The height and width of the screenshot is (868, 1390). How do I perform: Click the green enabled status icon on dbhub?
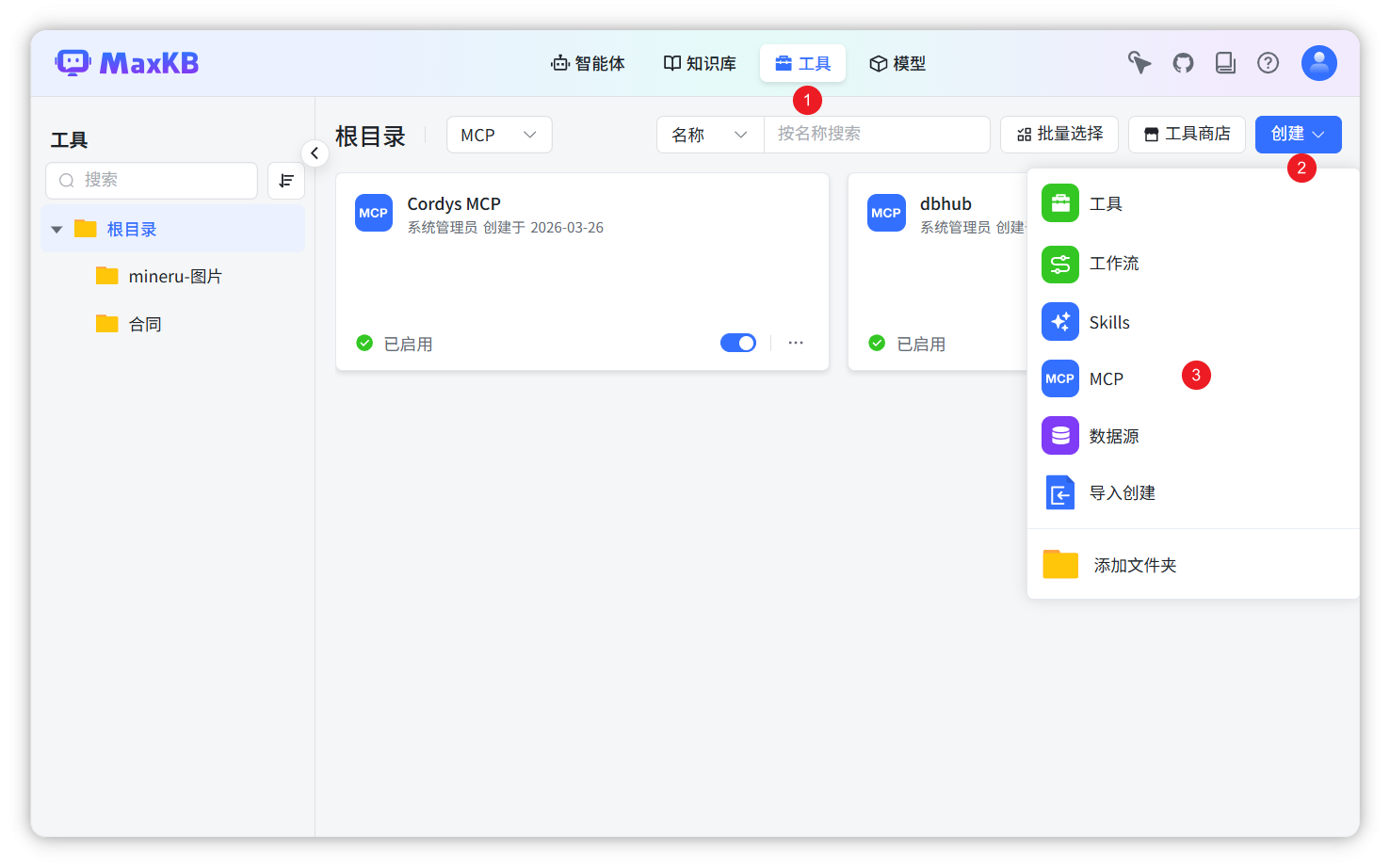(x=877, y=343)
